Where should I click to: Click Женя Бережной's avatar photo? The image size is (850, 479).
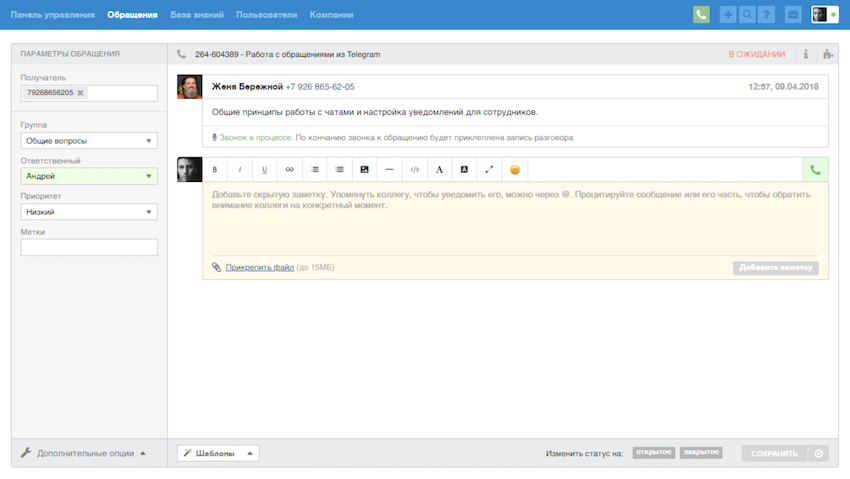point(189,87)
